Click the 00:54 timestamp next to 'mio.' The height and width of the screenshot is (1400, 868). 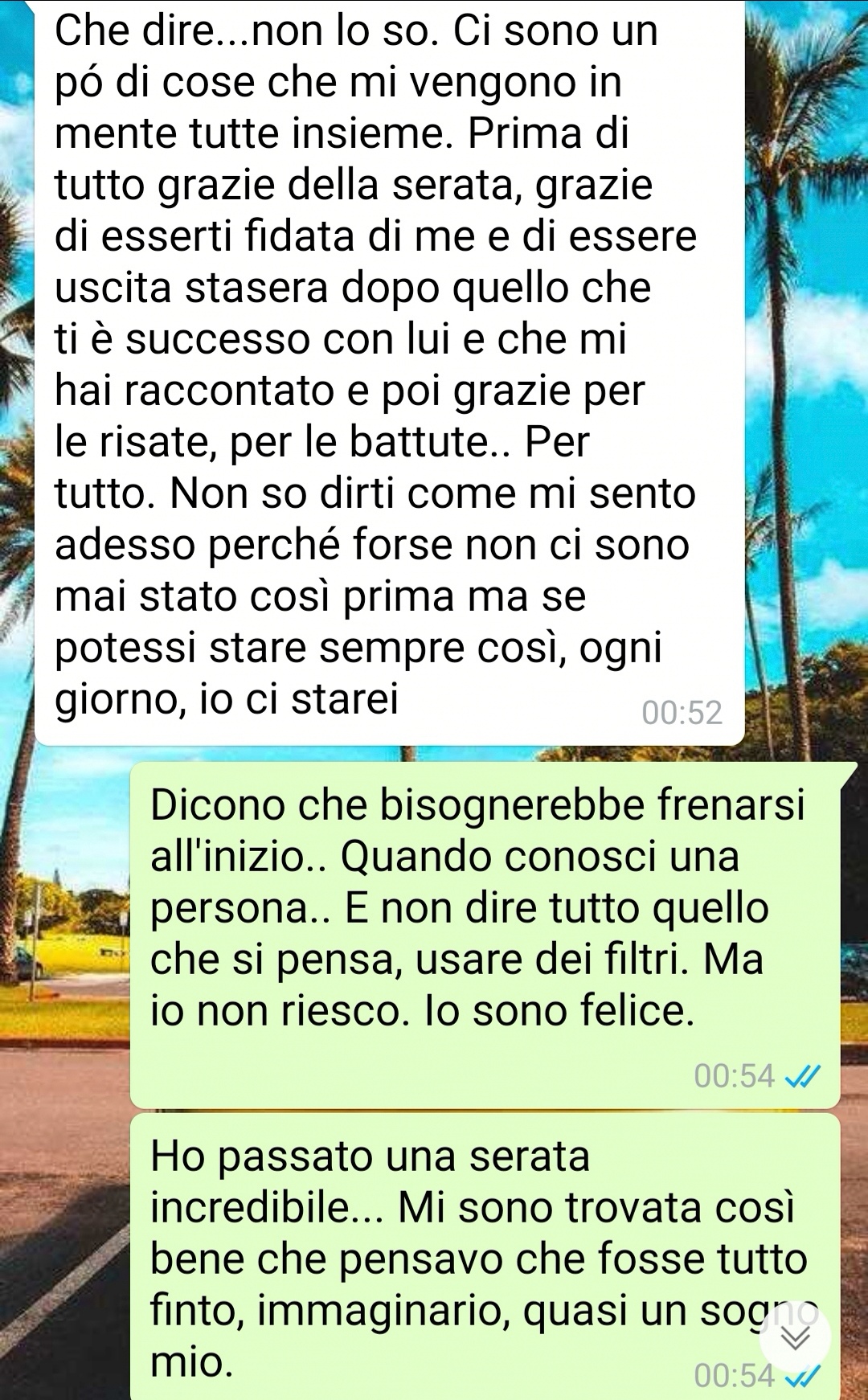[735, 1376]
